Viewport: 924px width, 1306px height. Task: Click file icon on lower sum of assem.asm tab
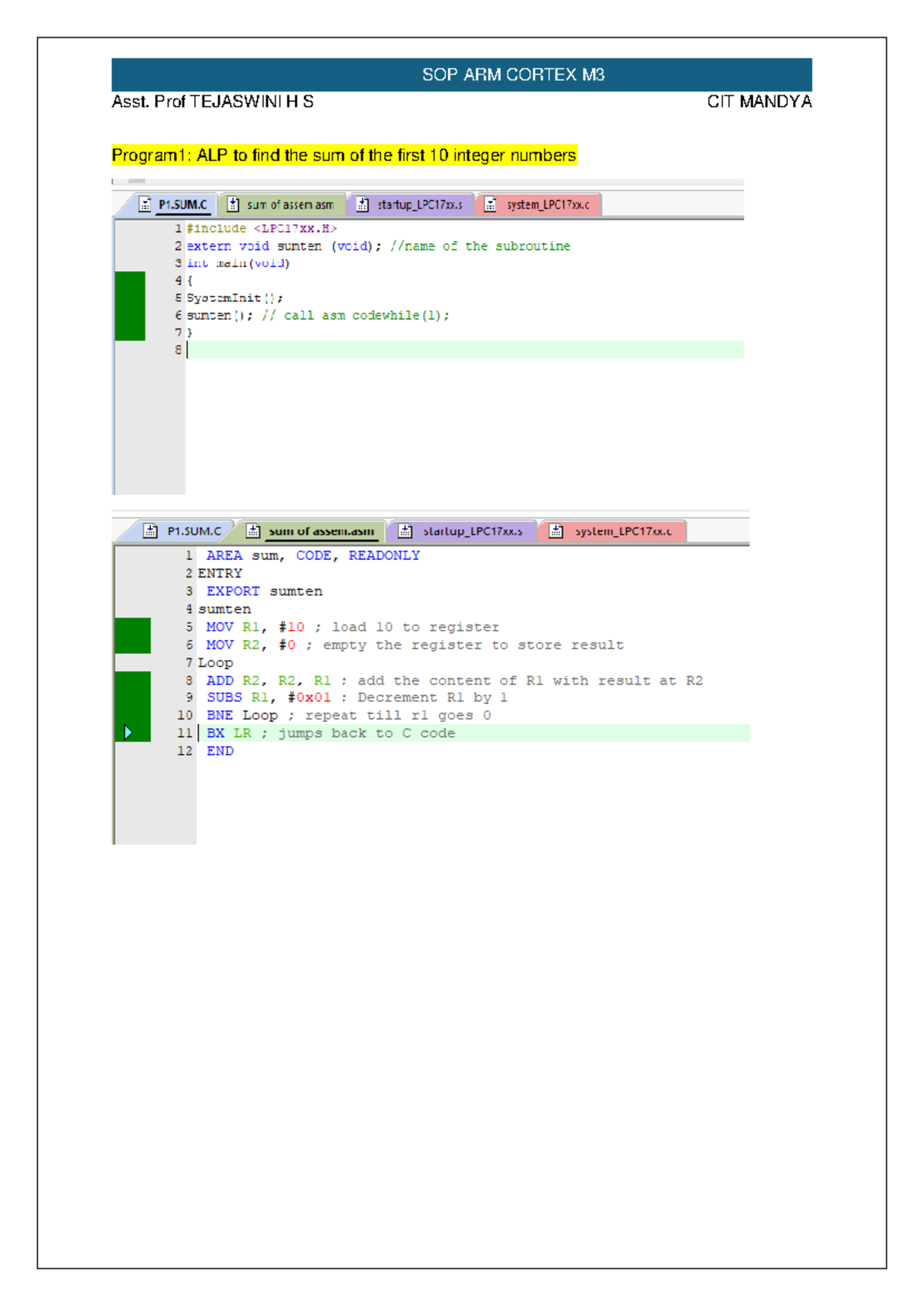coord(253,531)
